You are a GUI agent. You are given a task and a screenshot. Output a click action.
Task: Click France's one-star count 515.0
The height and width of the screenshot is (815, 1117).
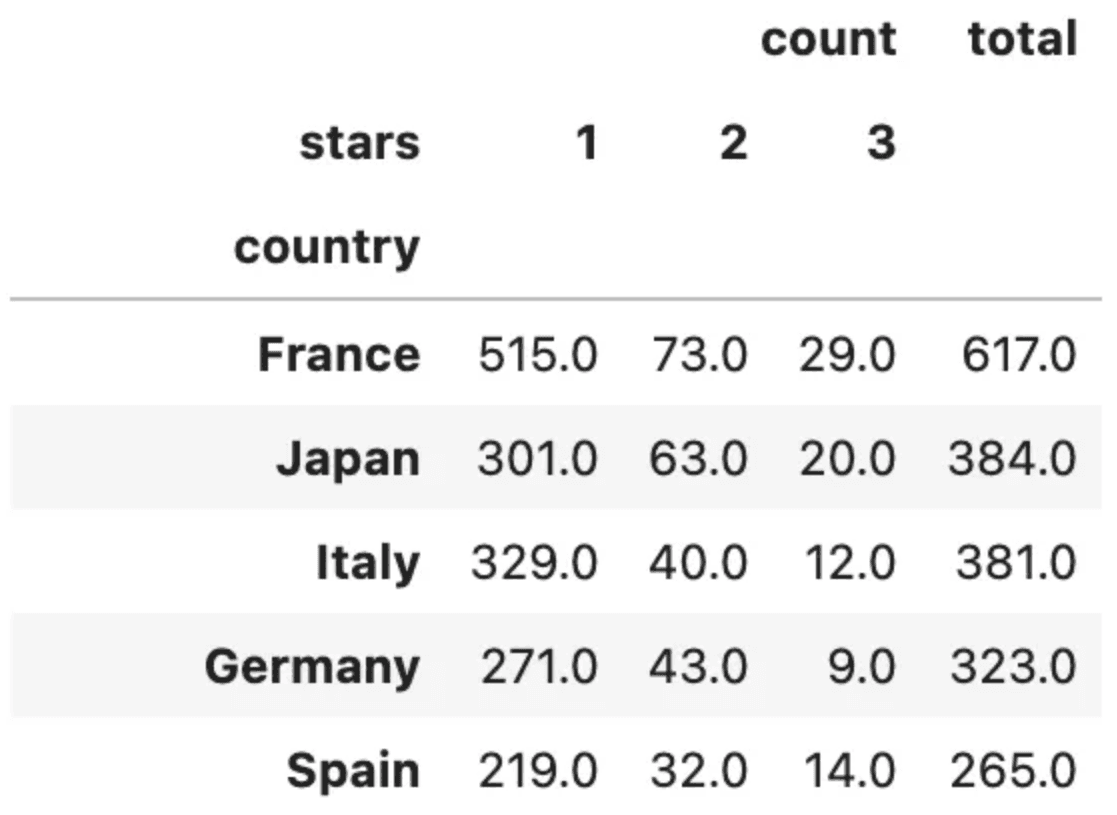point(538,355)
